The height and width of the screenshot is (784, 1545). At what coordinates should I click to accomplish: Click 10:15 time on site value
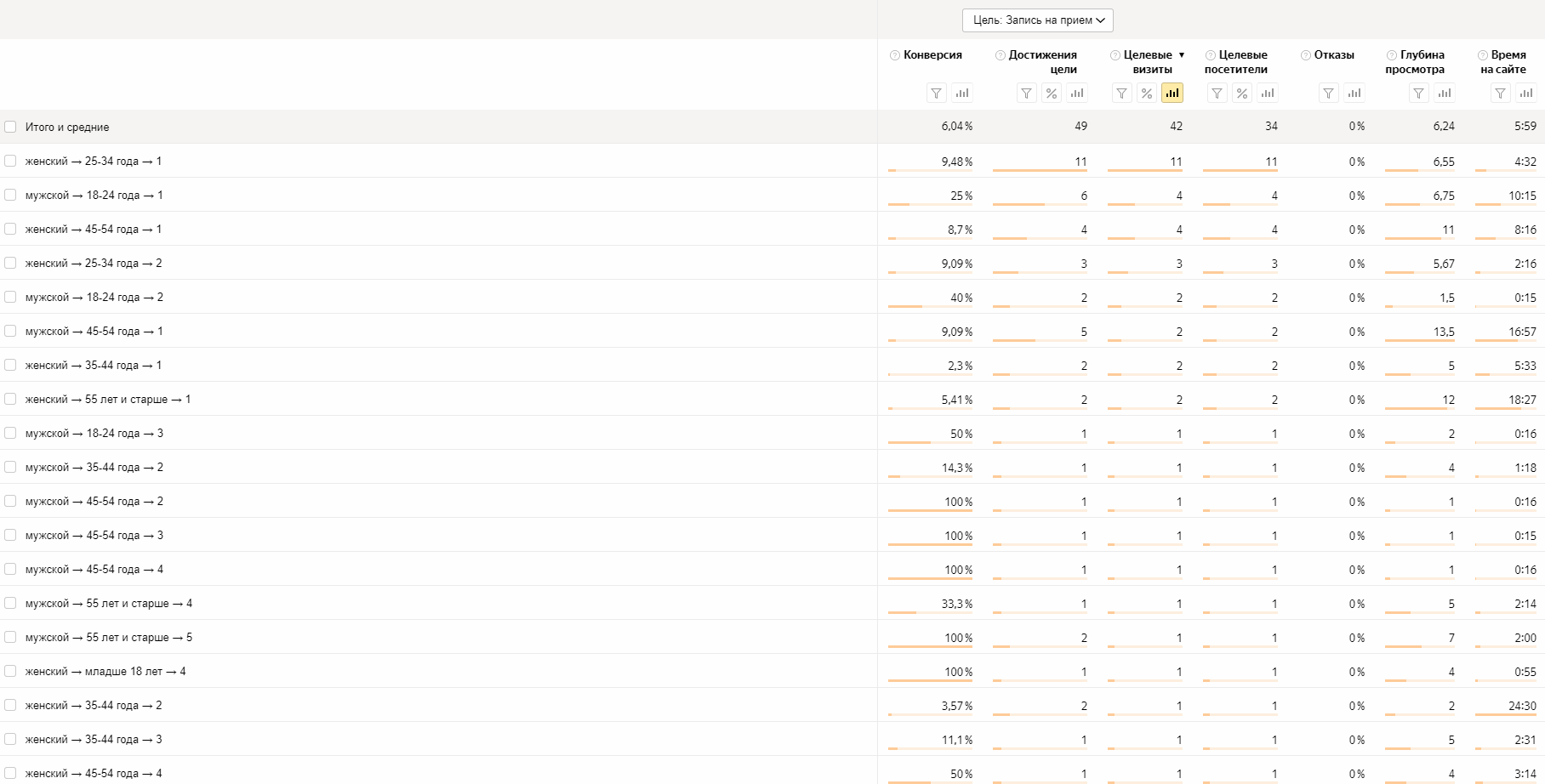tap(1522, 196)
